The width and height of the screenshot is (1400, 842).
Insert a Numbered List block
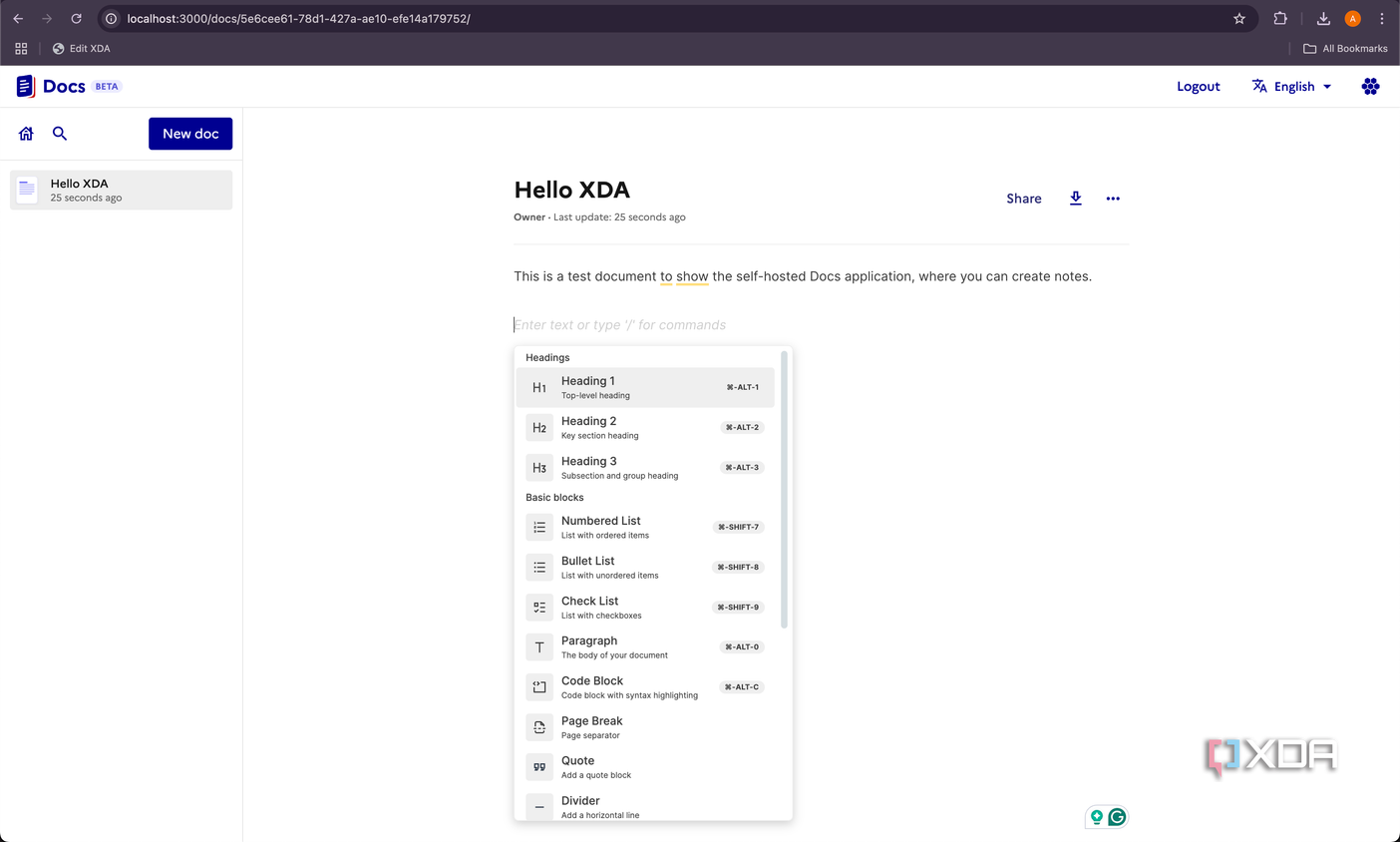pos(645,527)
